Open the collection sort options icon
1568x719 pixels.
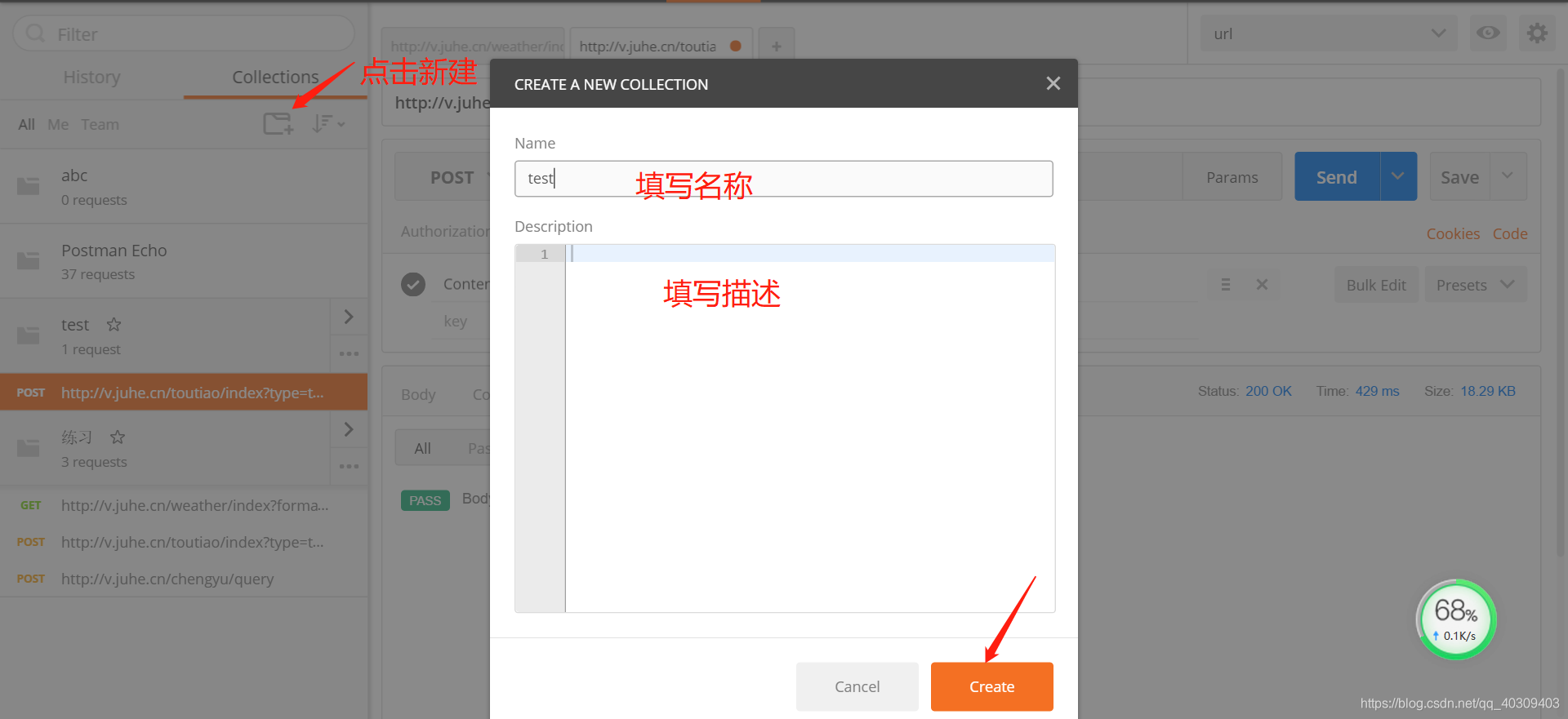point(328,124)
